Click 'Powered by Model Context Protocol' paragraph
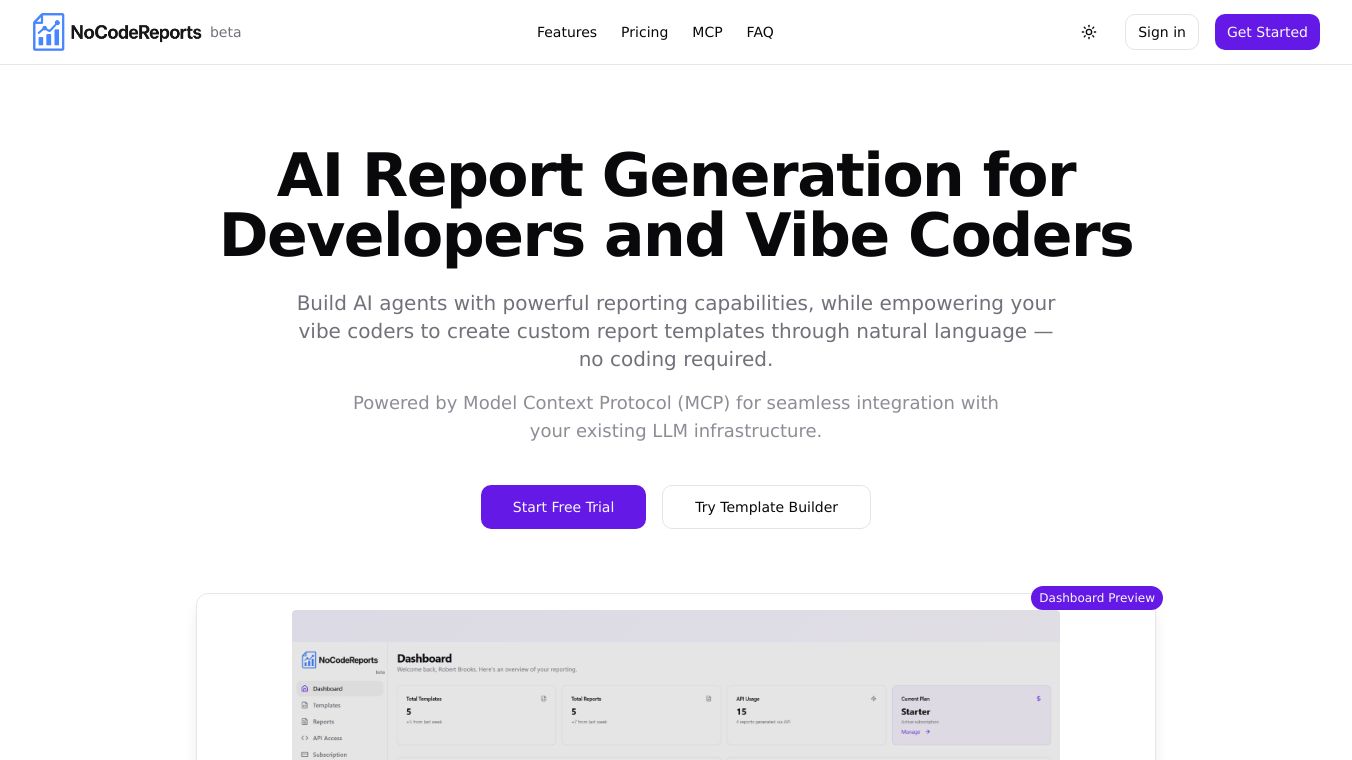This screenshot has width=1352, height=760. point(676,417)
